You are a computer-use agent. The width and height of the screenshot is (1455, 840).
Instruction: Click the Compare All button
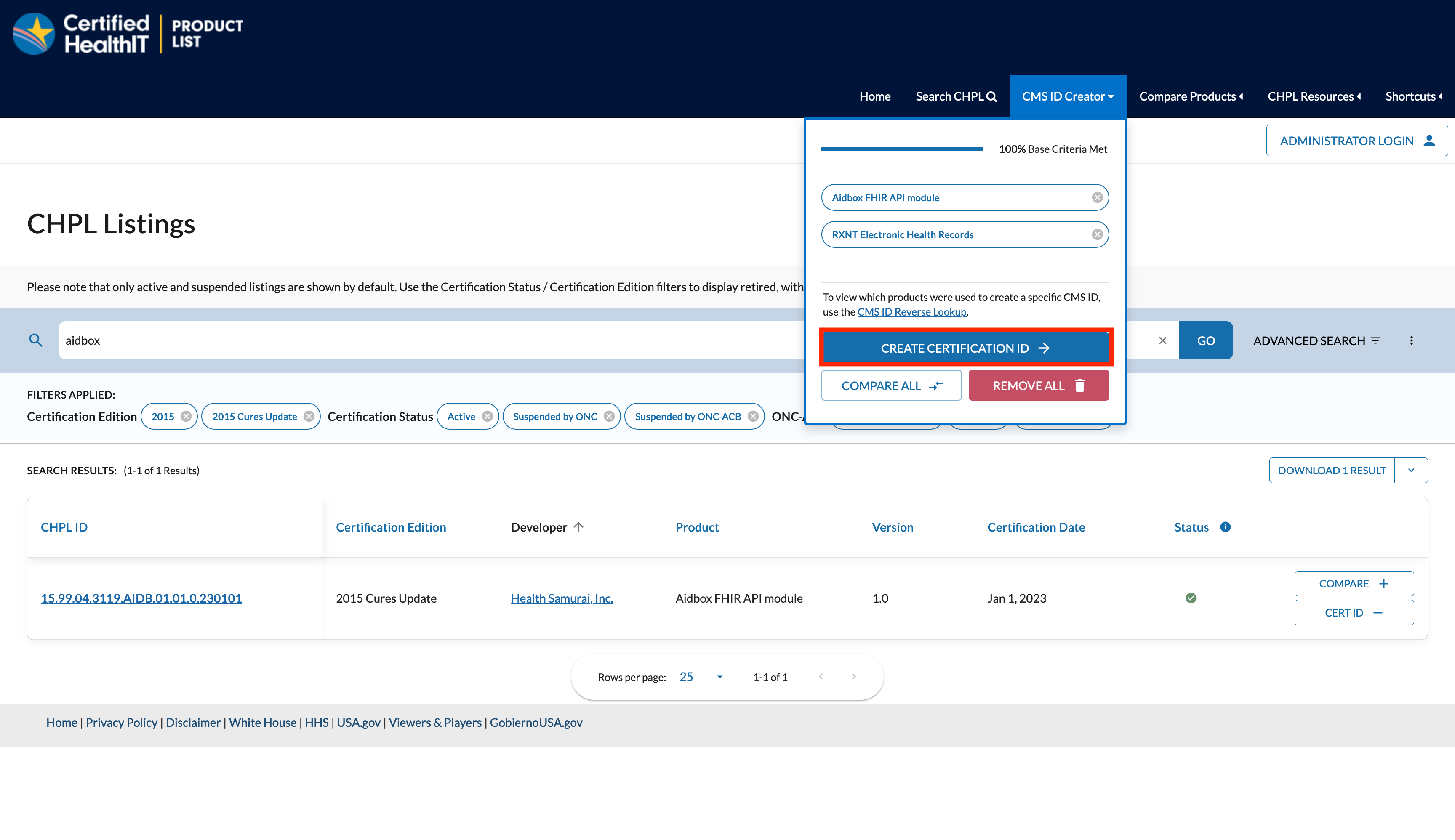[x=891, y=385]
